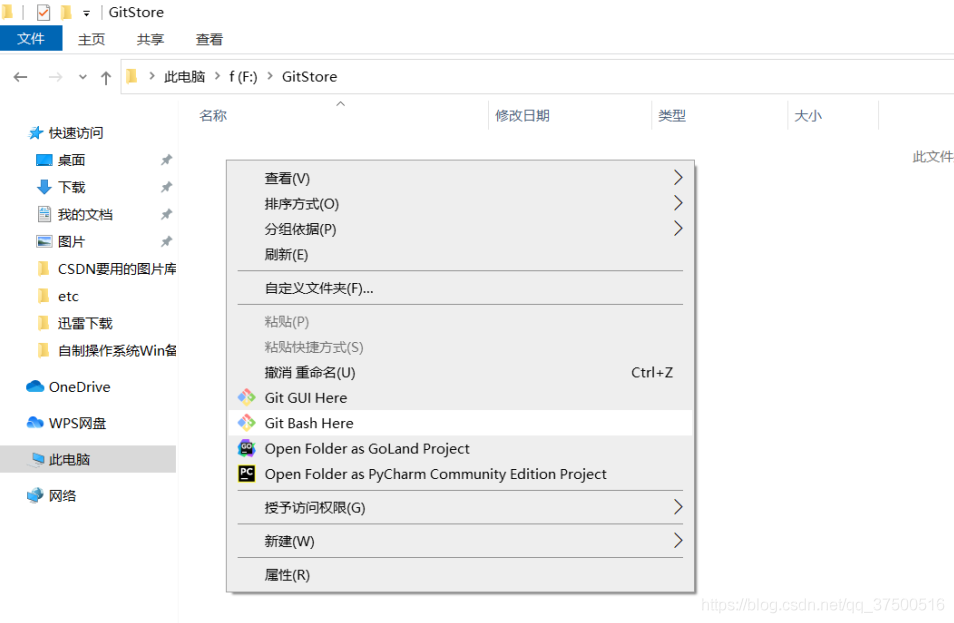The width and height of the screenshot is (954, 623).
Task: Expand the 新建(W) submenu arrow
Action: coord(678,540)
